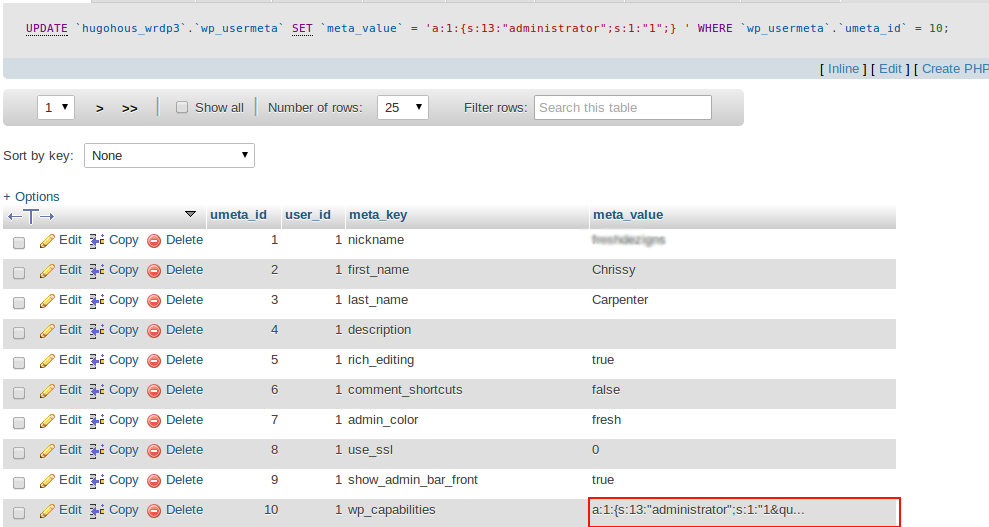Click Delete icon for show_admin_bar_front row

154,481
